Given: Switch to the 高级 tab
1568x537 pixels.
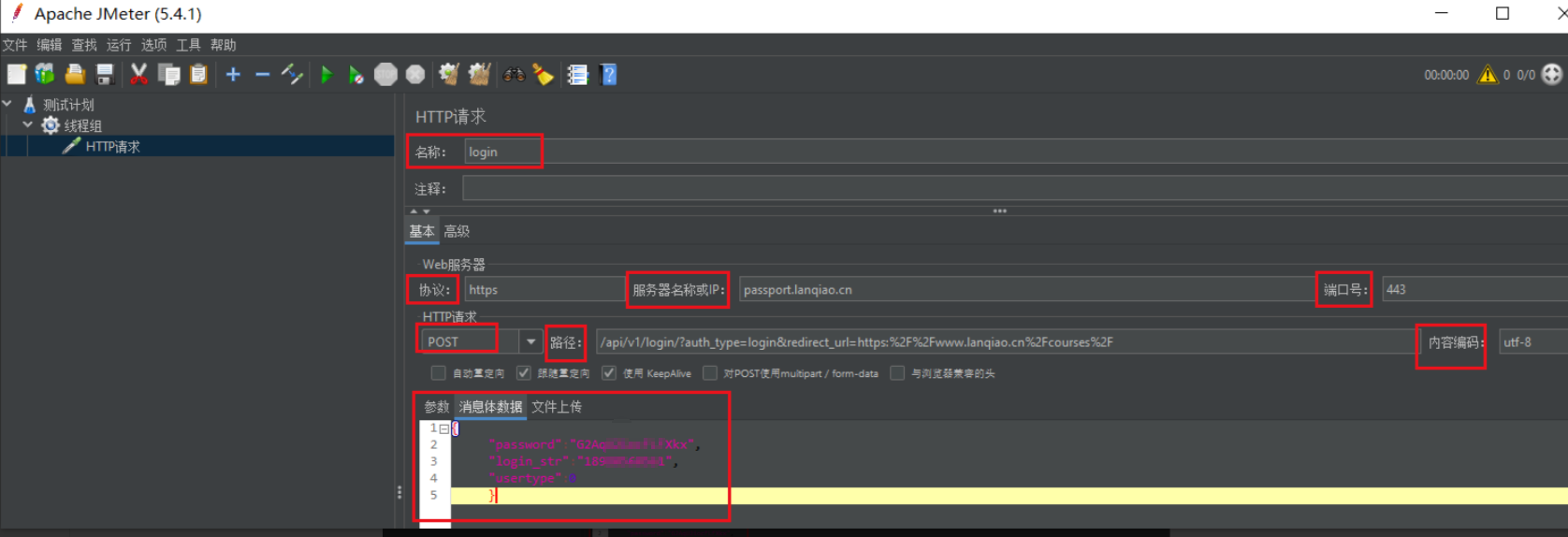Looking at the screenshot, I should point(457,231).
